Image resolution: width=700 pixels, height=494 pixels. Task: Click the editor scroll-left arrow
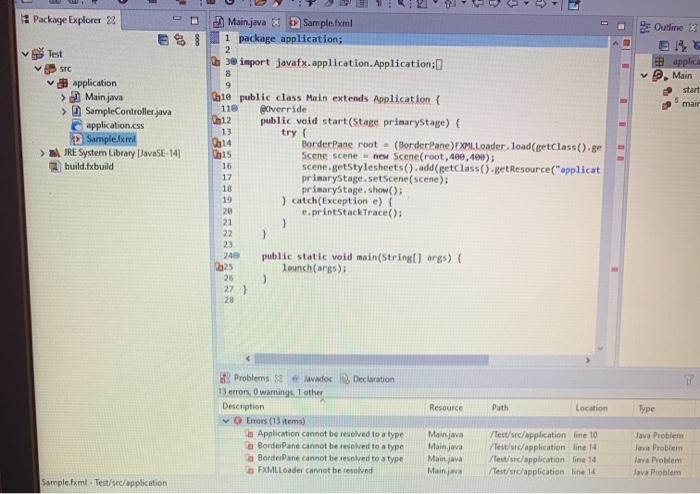[248, 358]
